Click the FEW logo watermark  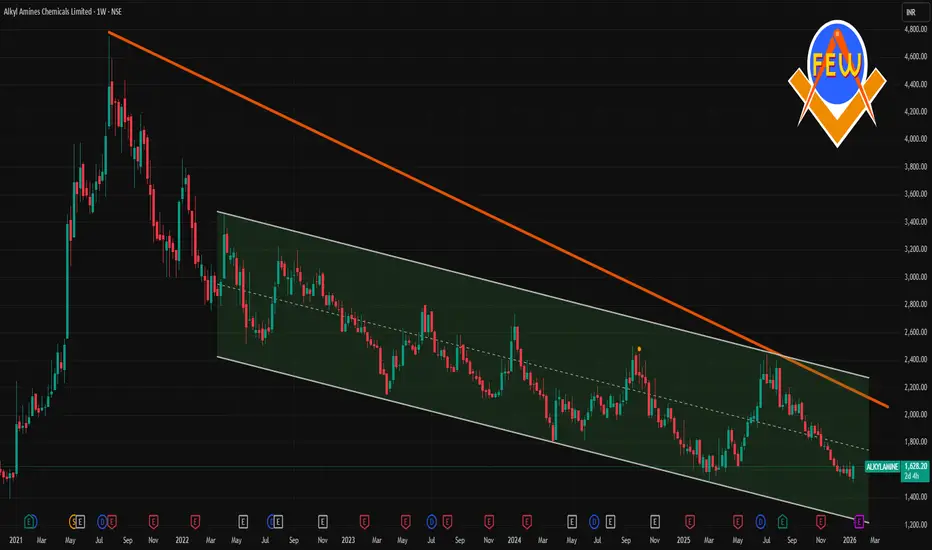(837, 83)
